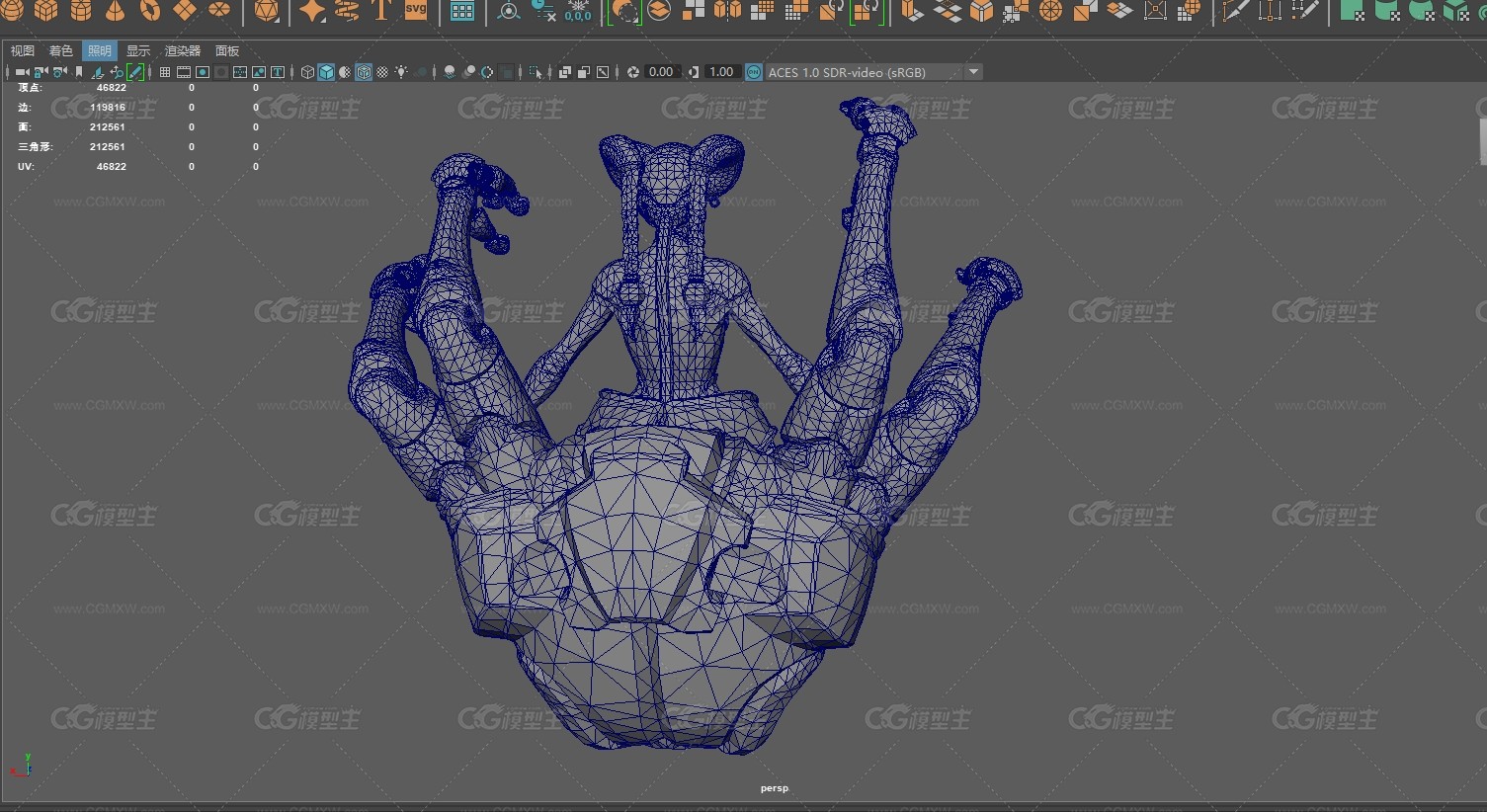Open the 面板 (Panels) panel menu

click(227, 50)
